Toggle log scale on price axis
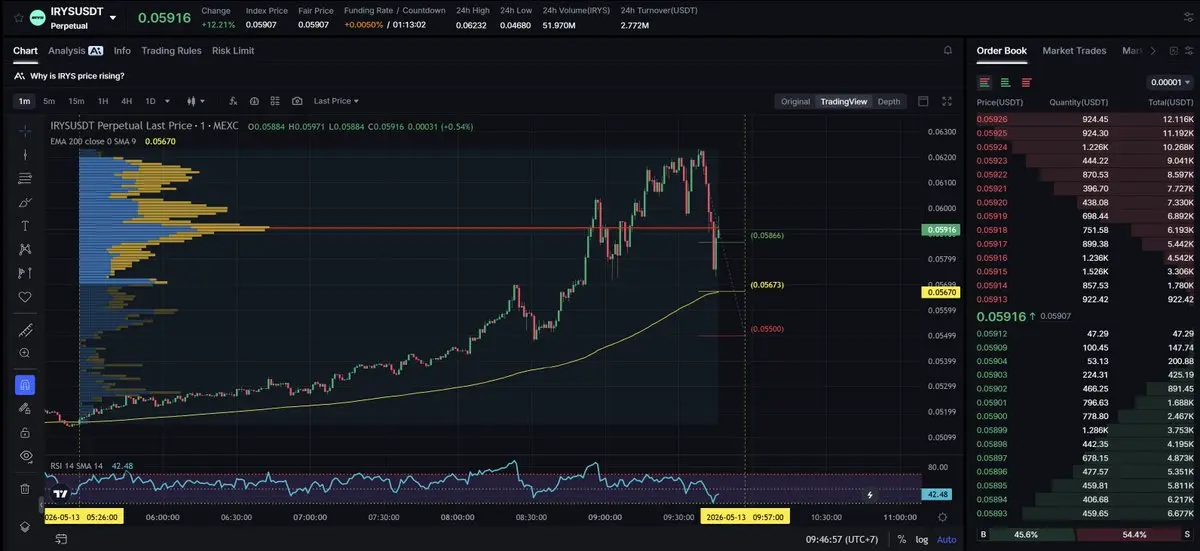This screenshot has width=1200, height=551. click(x=922, y=539)
